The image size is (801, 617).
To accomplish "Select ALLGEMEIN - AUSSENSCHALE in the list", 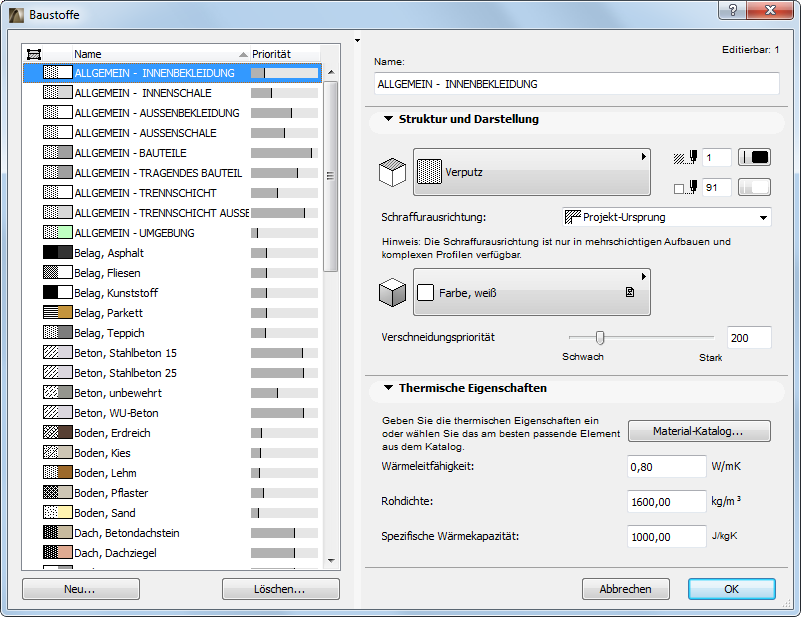I will pyautogui.click(x=172, y=133).
